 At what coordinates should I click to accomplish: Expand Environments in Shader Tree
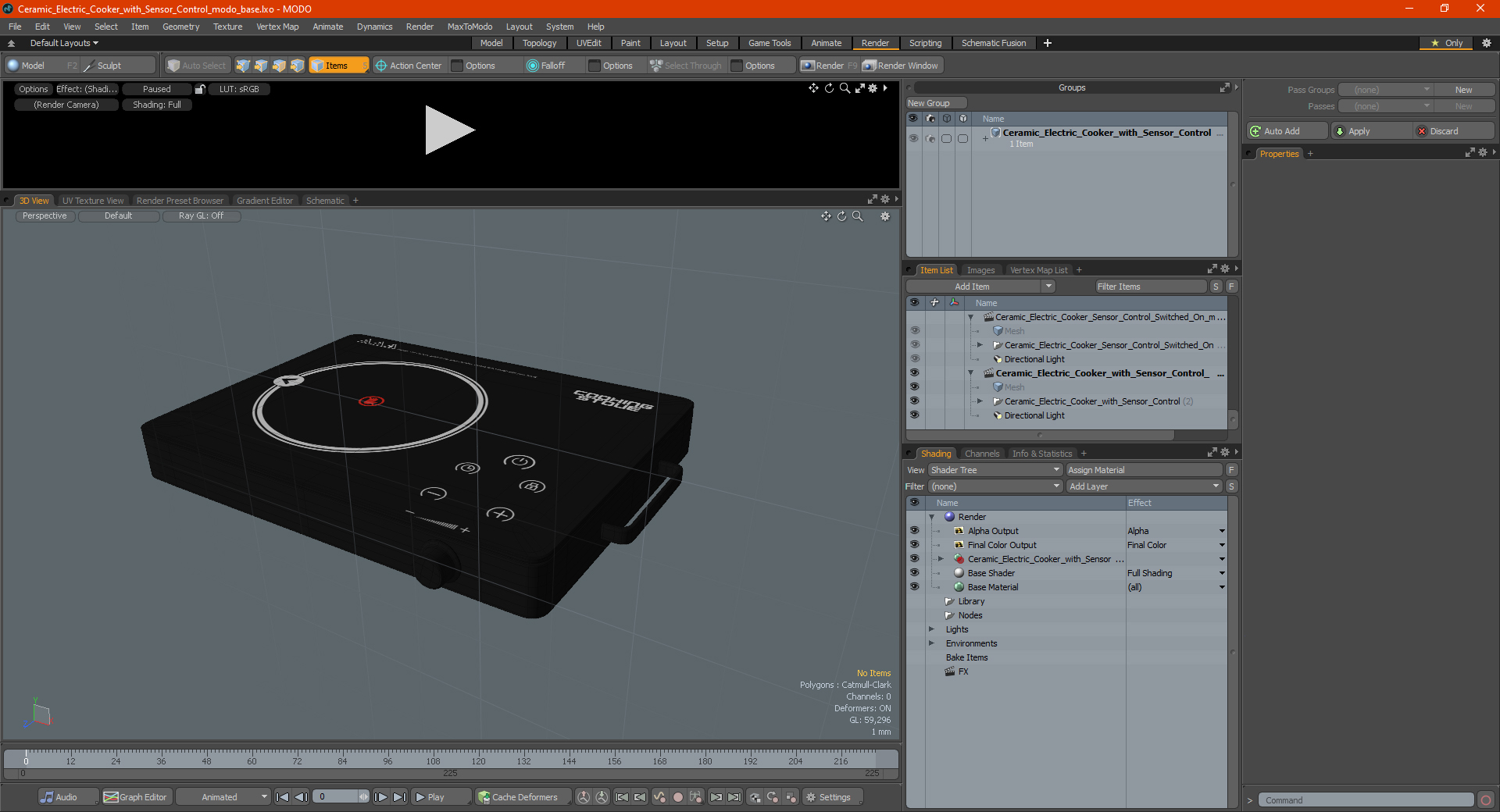[931, 643]
